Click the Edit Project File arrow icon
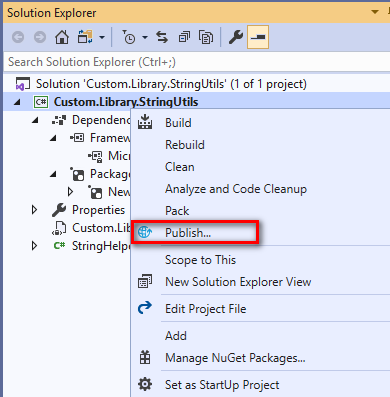390x397 pixels. click(145, 308)
